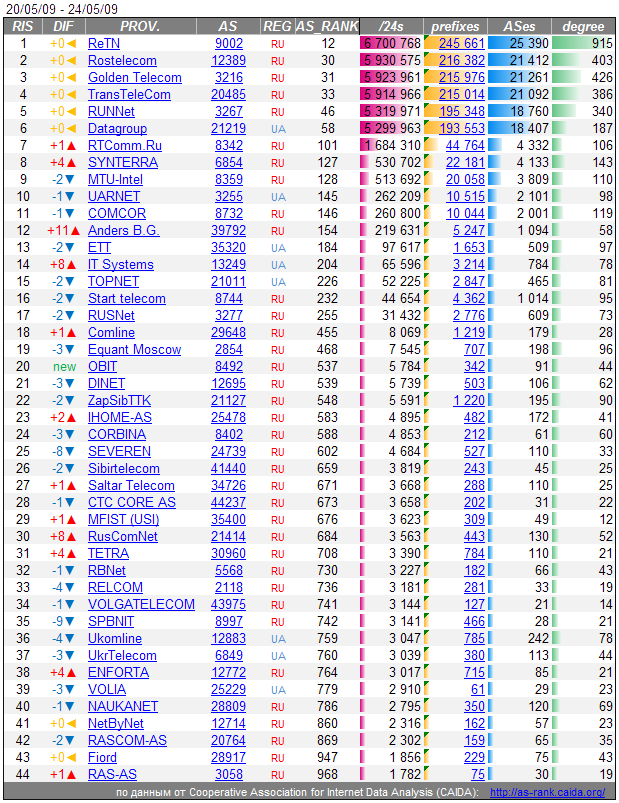Click the blue down arrow in SPBNIT row

pyautogui.click(x=70, y=622)
